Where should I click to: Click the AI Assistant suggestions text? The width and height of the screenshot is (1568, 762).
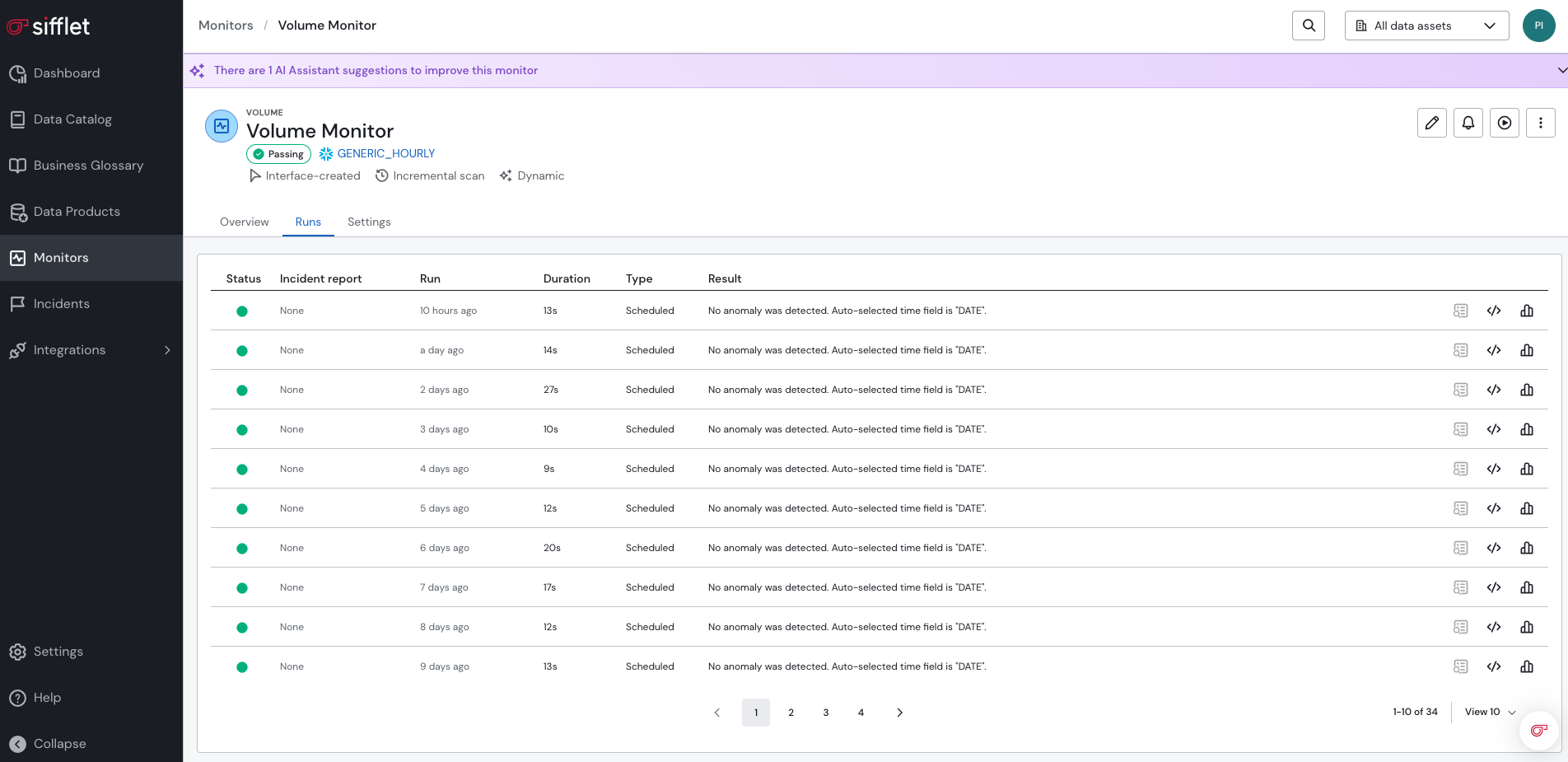[x=376, y=71]
